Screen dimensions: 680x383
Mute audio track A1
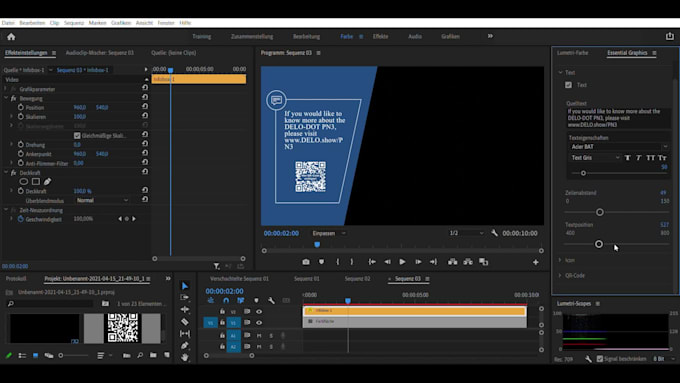coord(259,335)
